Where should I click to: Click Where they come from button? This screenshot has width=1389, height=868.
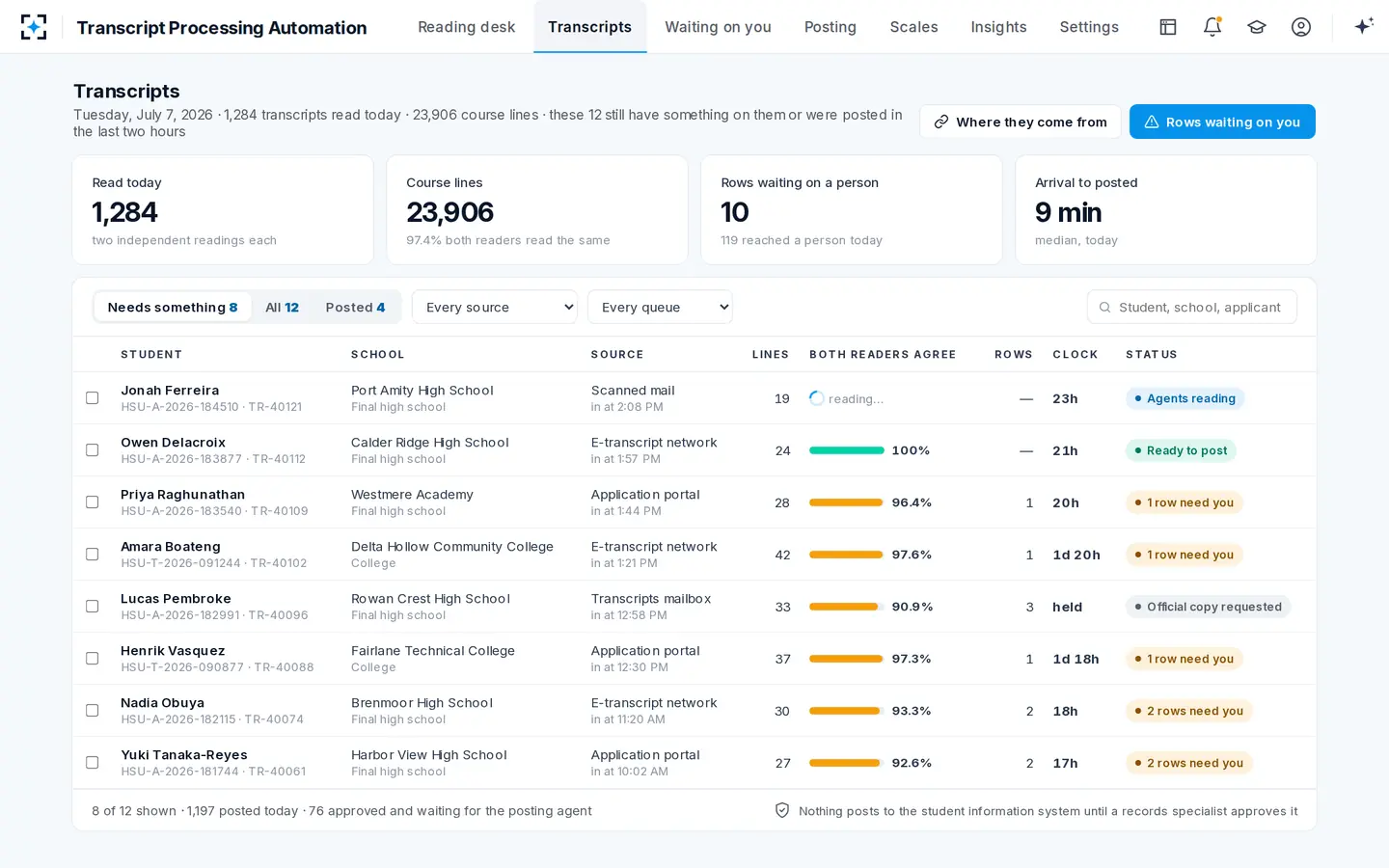[x=1021, y=122]
